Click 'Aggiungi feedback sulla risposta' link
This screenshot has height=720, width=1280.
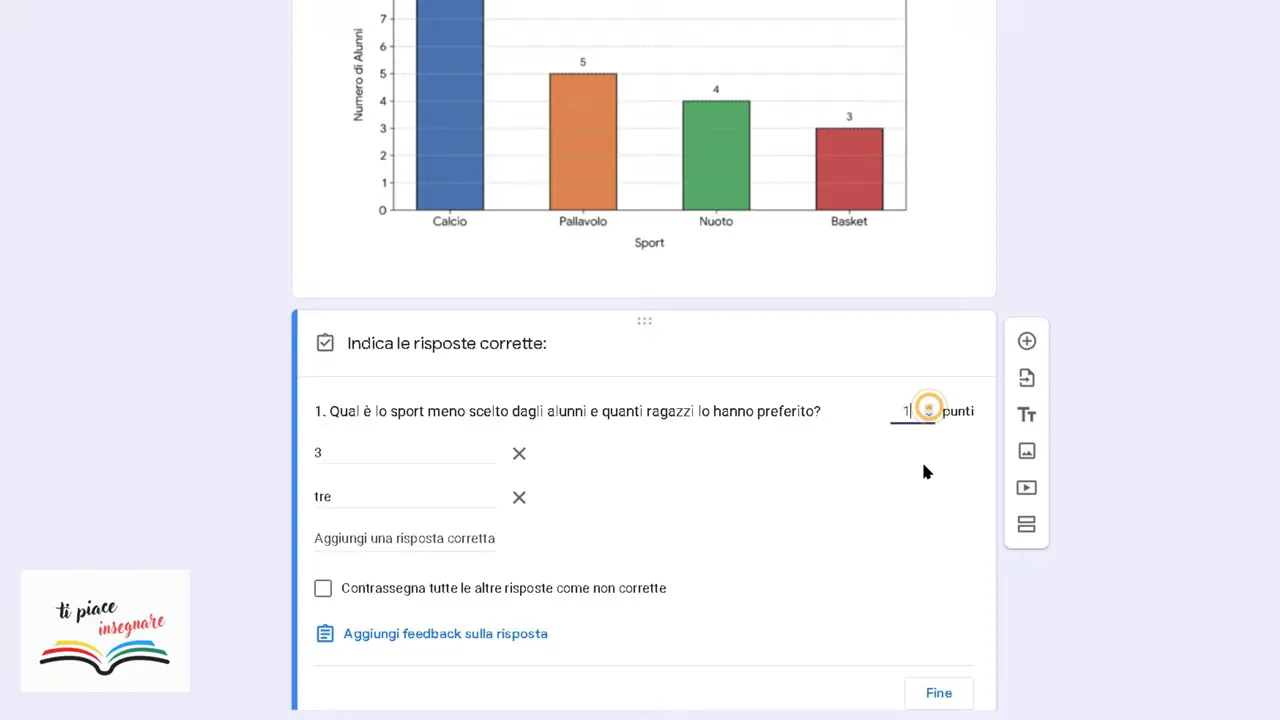pos(445,634)
